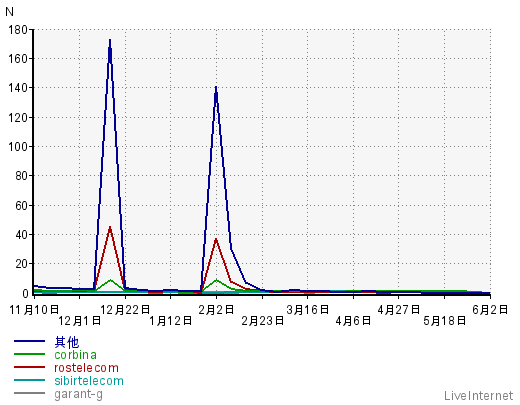Select the corbina legend label
This screenshot has width=520, height=405.
click(75, 355)
